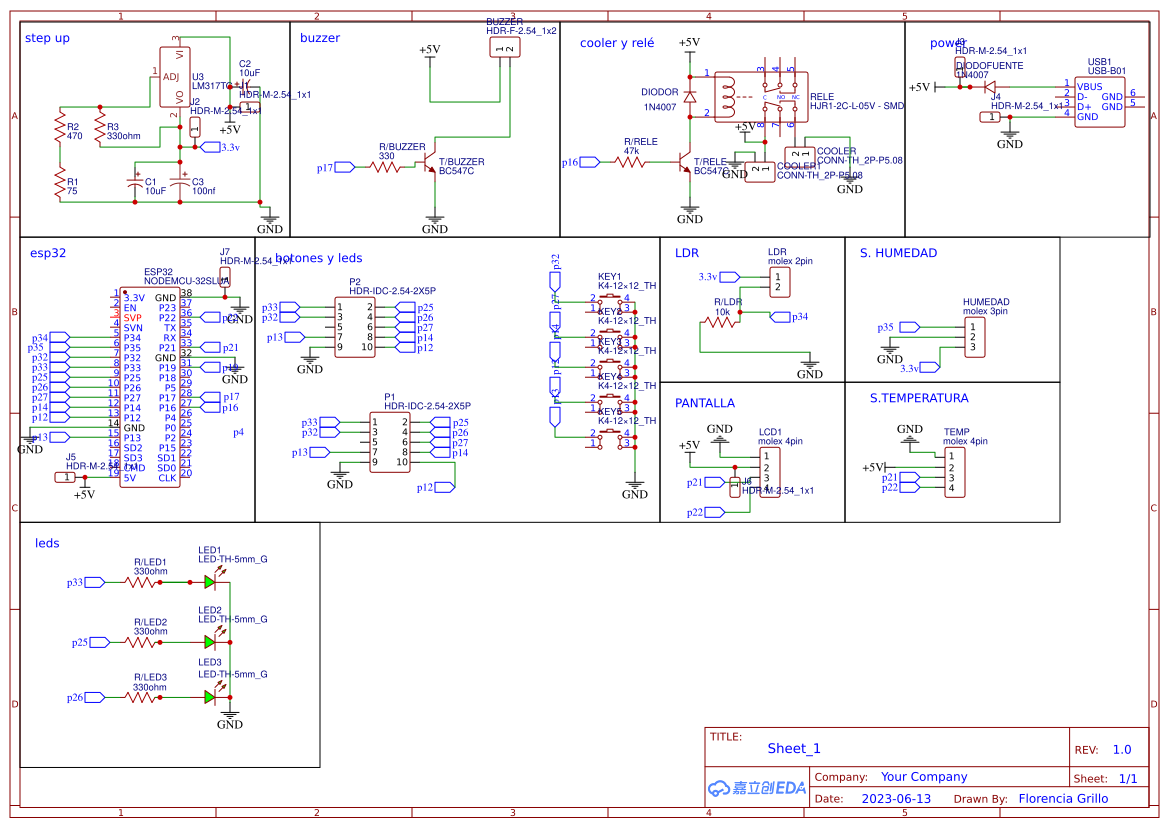Select the LCD1 molex 4pin connector
The width and height of the screenshot is (1169, 828).
pyautogui.click(x=770, y=470)
